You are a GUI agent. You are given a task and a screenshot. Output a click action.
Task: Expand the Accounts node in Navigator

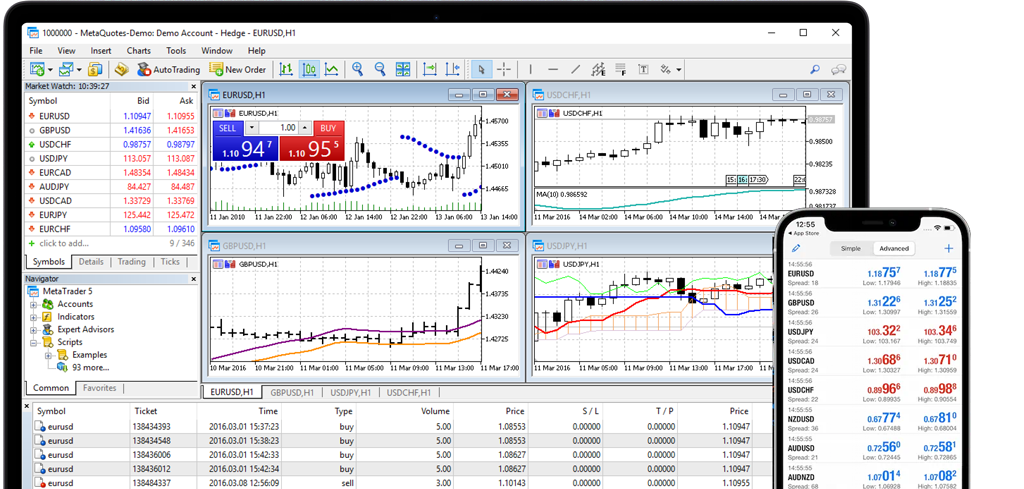click(x=33, y=304)
